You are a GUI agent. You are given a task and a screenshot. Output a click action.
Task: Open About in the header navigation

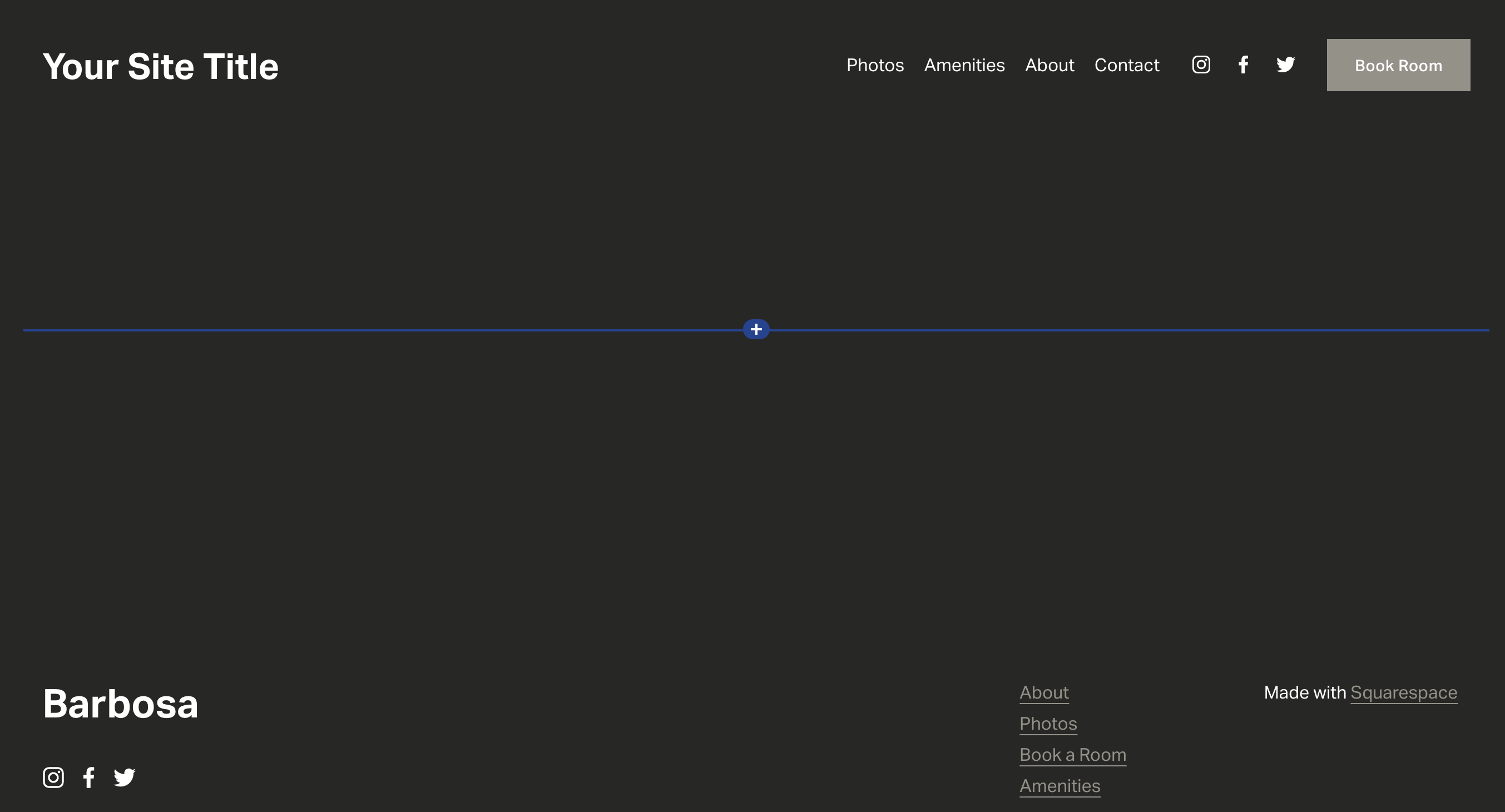(x=1049, y=65)
